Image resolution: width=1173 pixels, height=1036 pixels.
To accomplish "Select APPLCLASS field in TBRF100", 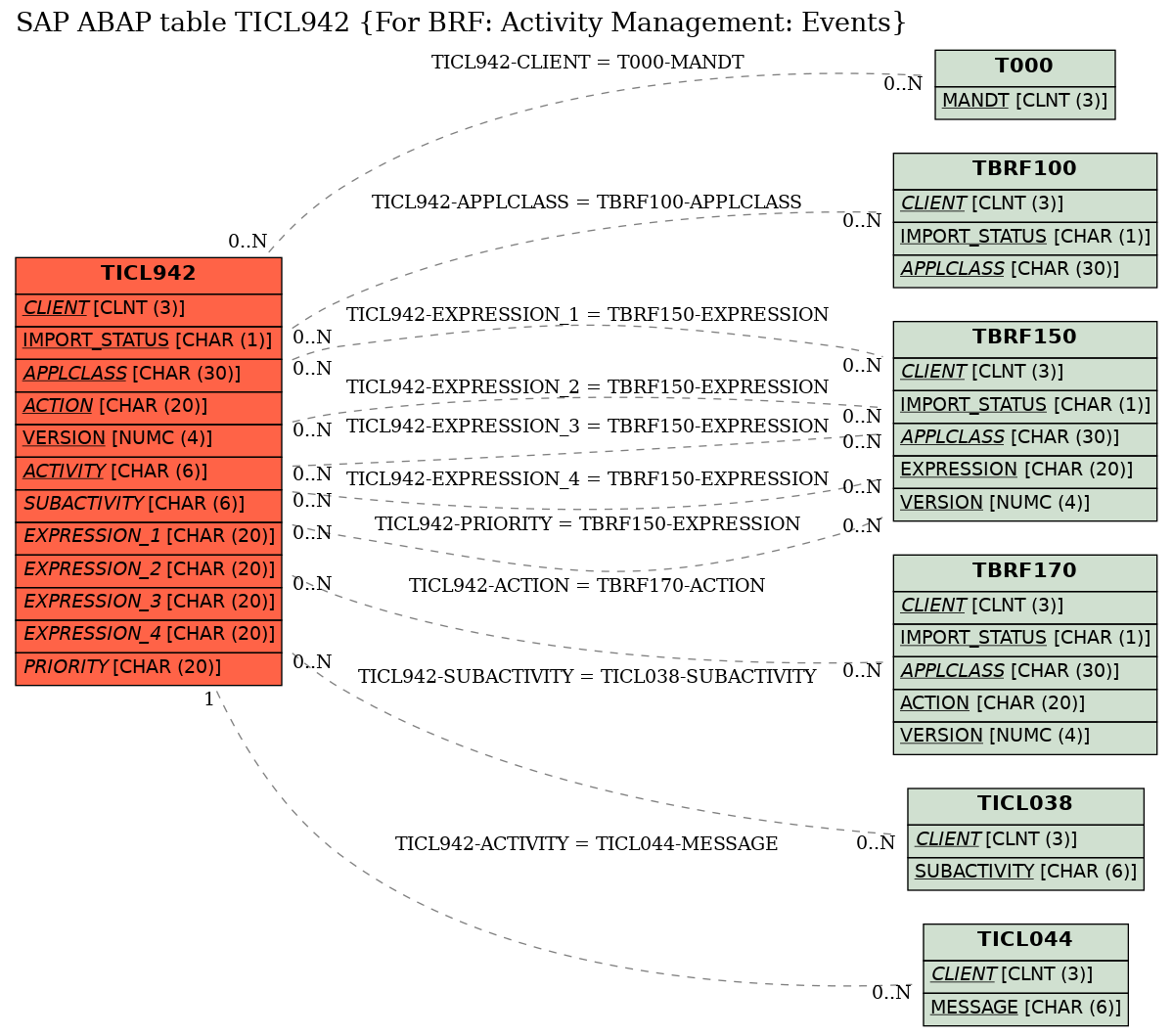I will point(1025,270).
